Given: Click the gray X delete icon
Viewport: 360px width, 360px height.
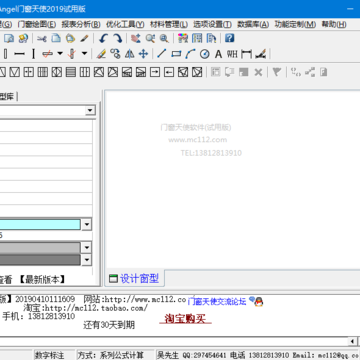Looking at the screenshot, I should pyautogui.click(x=258, y=72).
